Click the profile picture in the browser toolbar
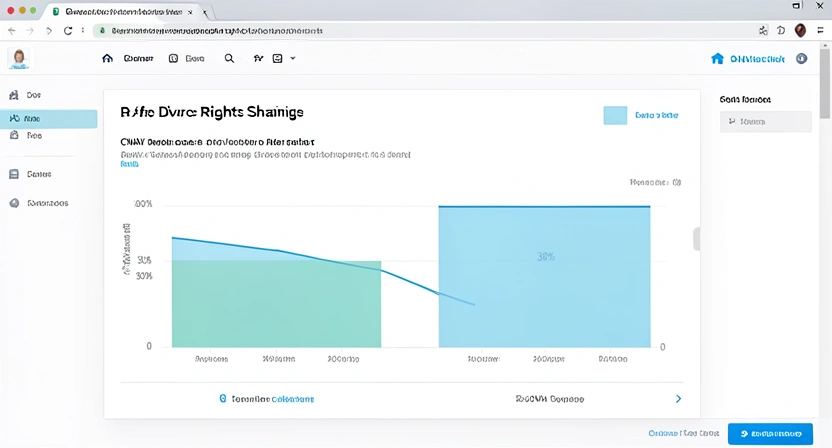The height and width of the screenshot is (448, 832). tap(800, 31)
